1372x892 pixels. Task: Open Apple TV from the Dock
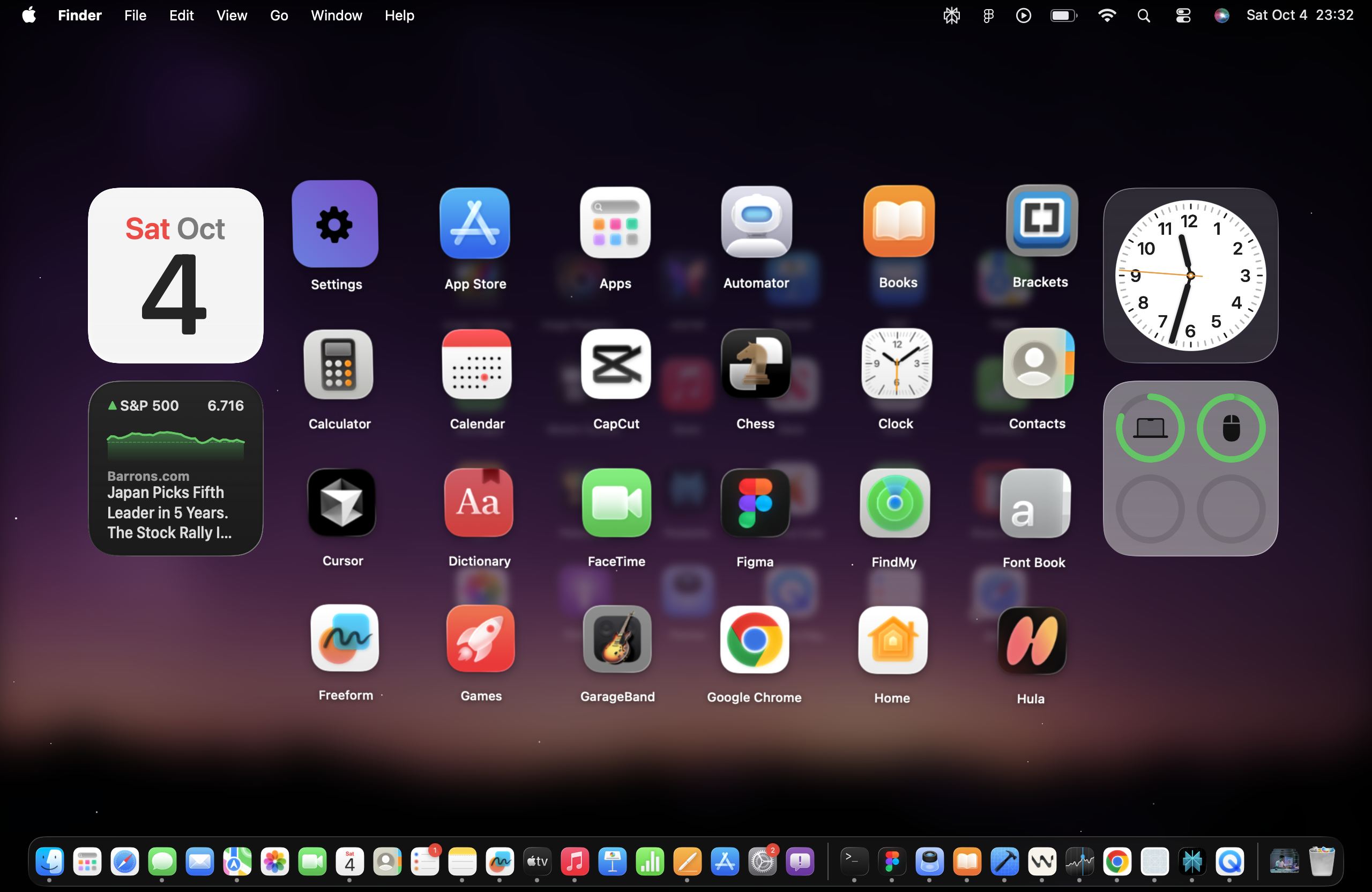click(x=536, y=861)
